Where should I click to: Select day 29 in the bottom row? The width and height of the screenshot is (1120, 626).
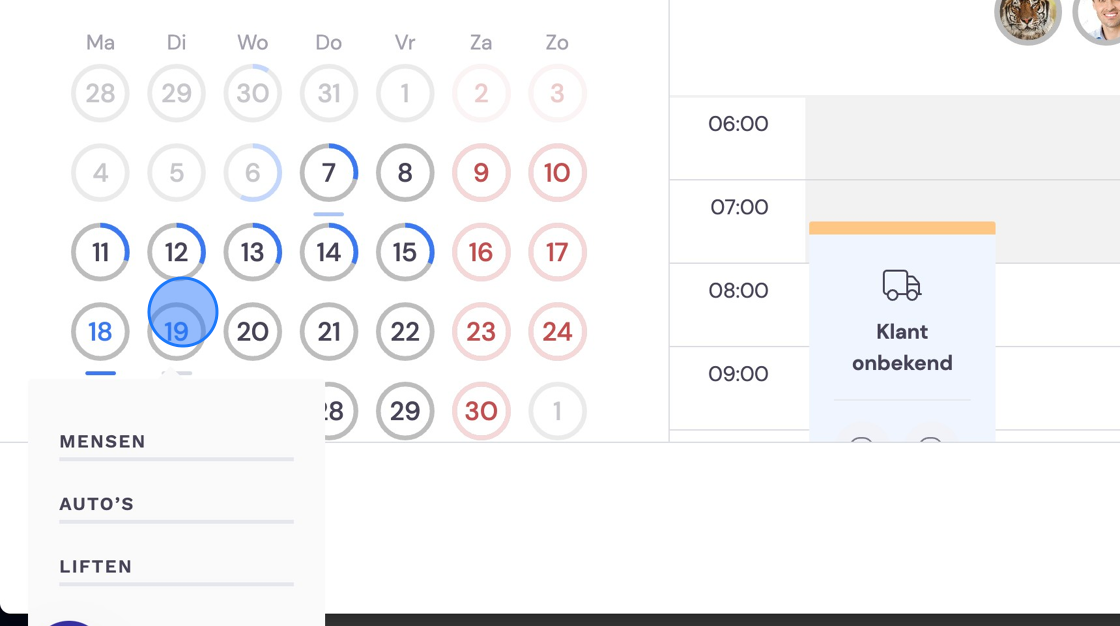[405, 411]
